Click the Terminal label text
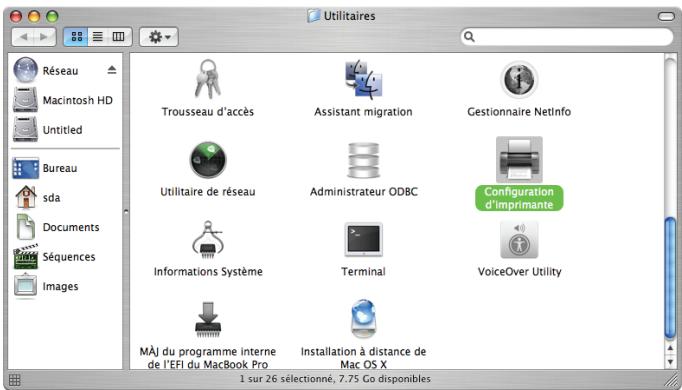 pos(364,272)
